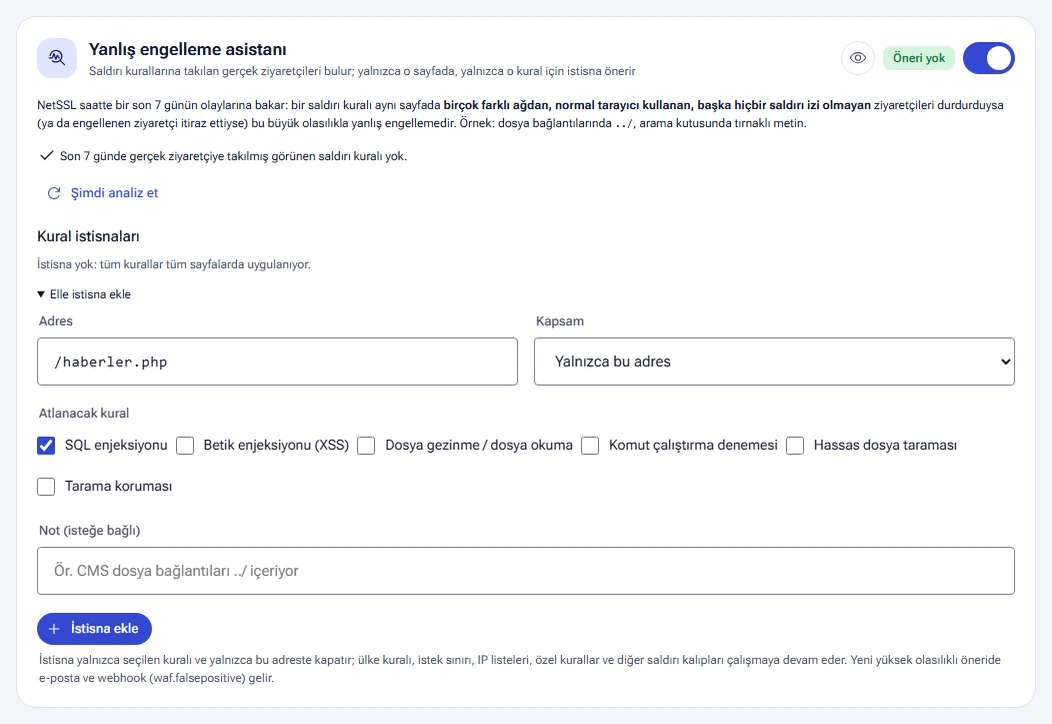Image resolution: width=1052 pixels, height=724 pixels.
Task: Click the 'Yanlış engelleme asistanı' title
Action: pyautogui.click(x=187, y=49)
